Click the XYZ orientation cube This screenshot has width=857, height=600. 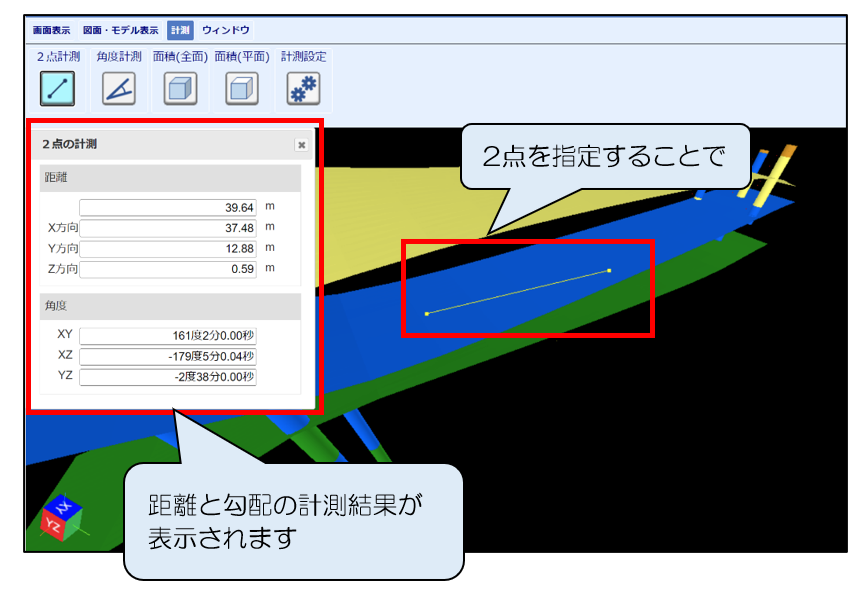pos(59,519)
